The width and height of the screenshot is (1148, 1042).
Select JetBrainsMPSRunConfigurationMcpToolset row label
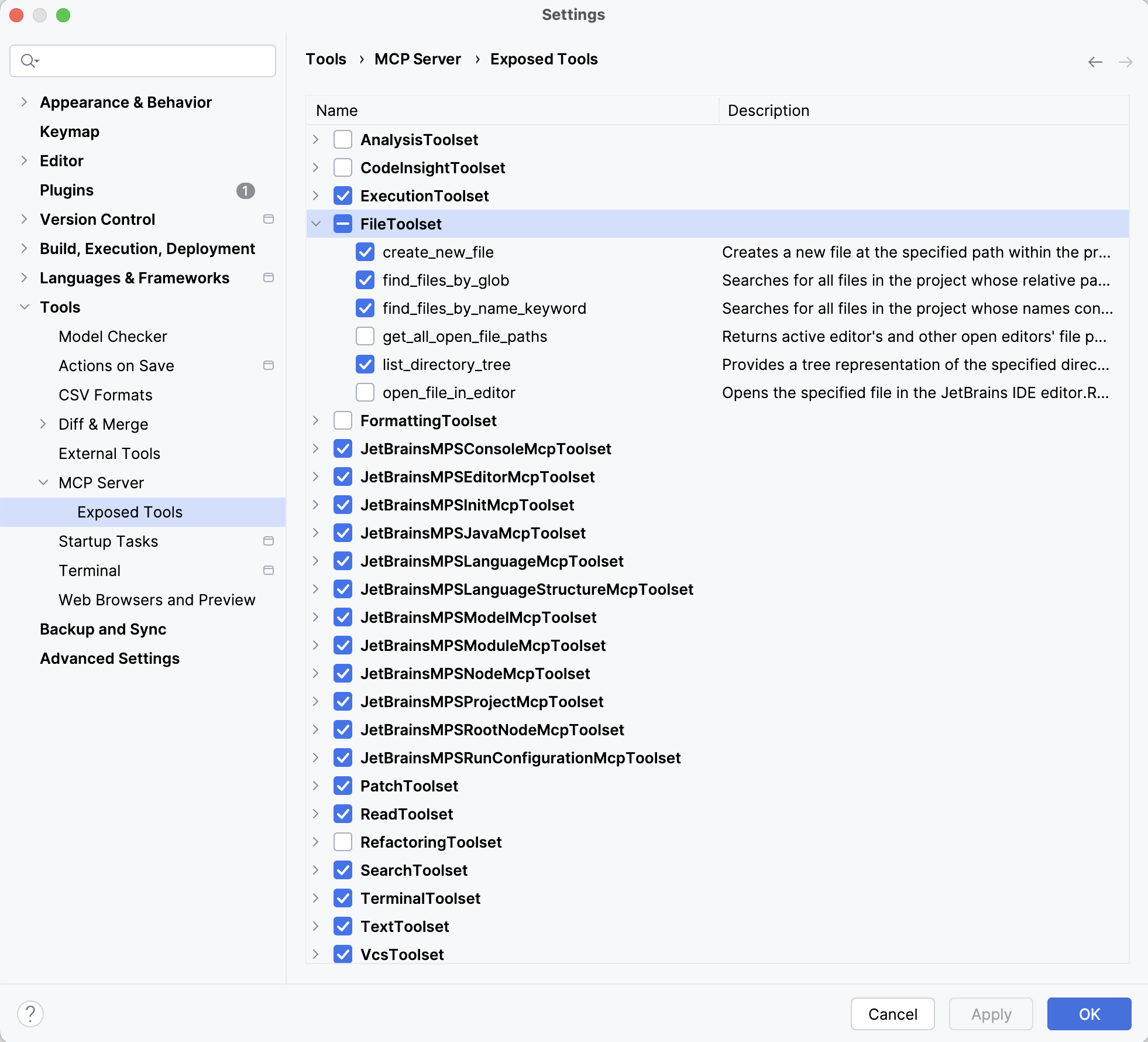(521, 758)
